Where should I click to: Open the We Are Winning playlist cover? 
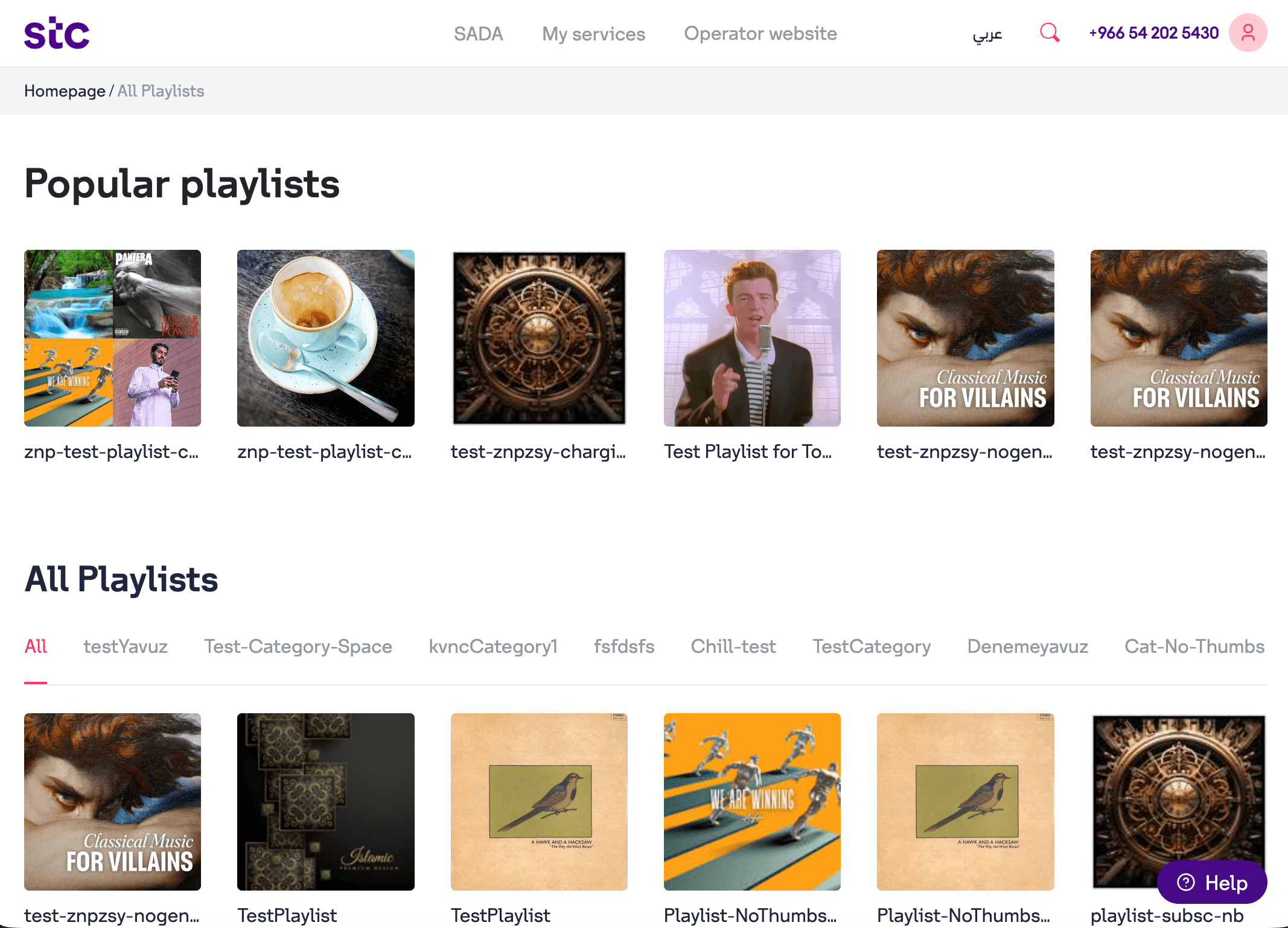[752, 801]
